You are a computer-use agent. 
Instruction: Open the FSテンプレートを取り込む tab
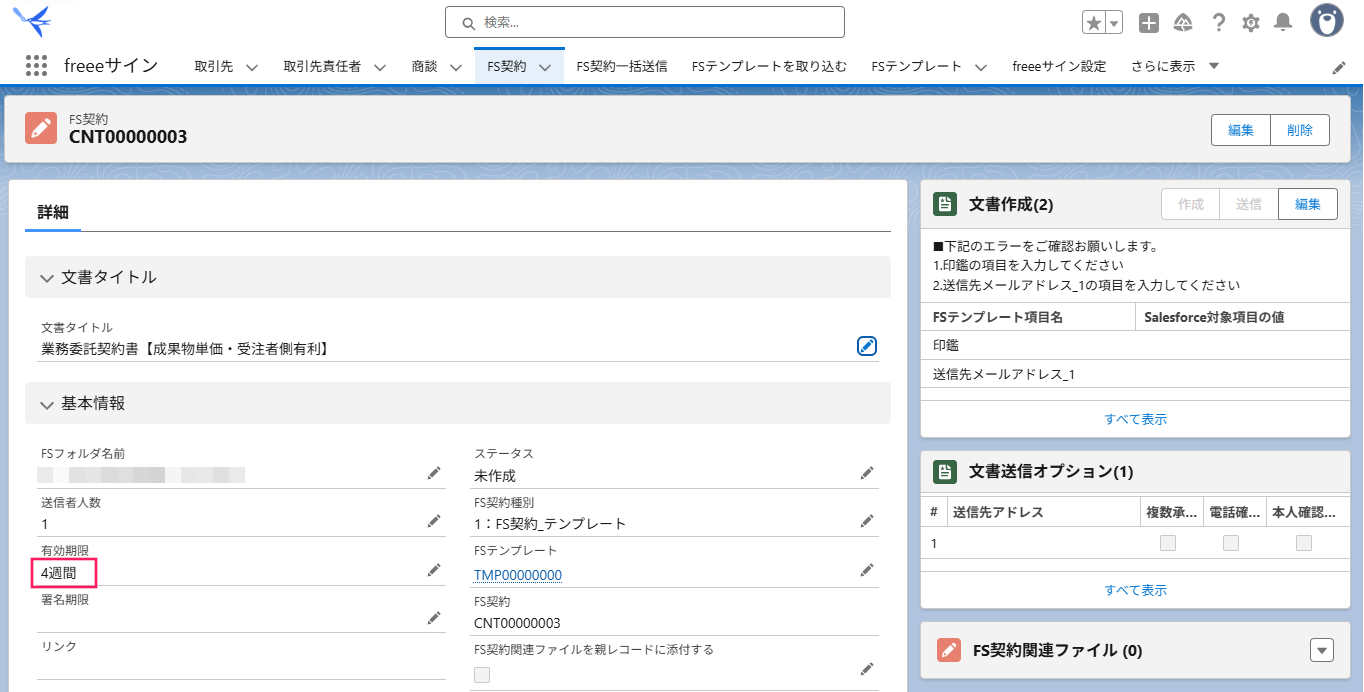769,66
